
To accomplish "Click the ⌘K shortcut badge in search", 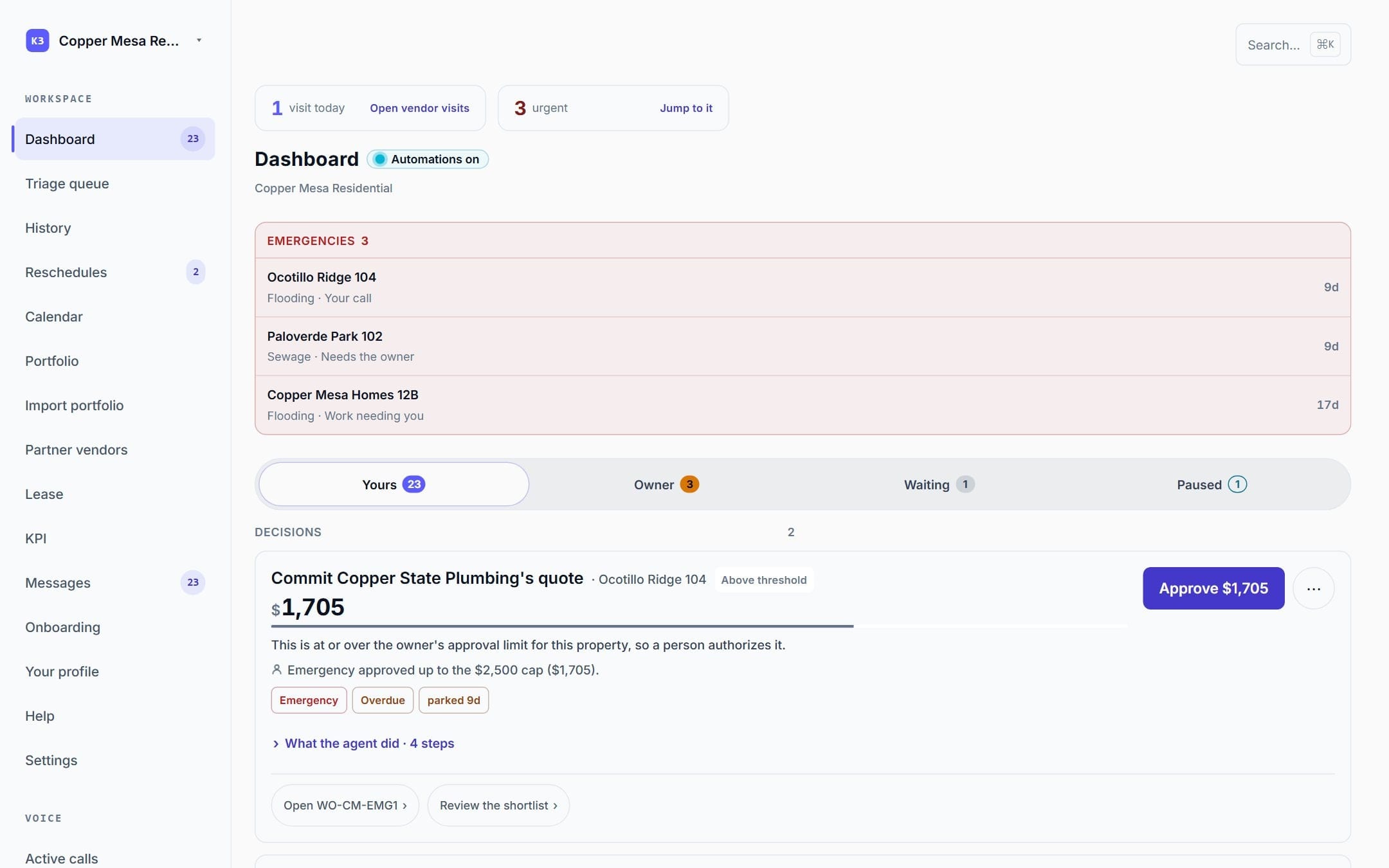I will click(x=1325, y=44).
